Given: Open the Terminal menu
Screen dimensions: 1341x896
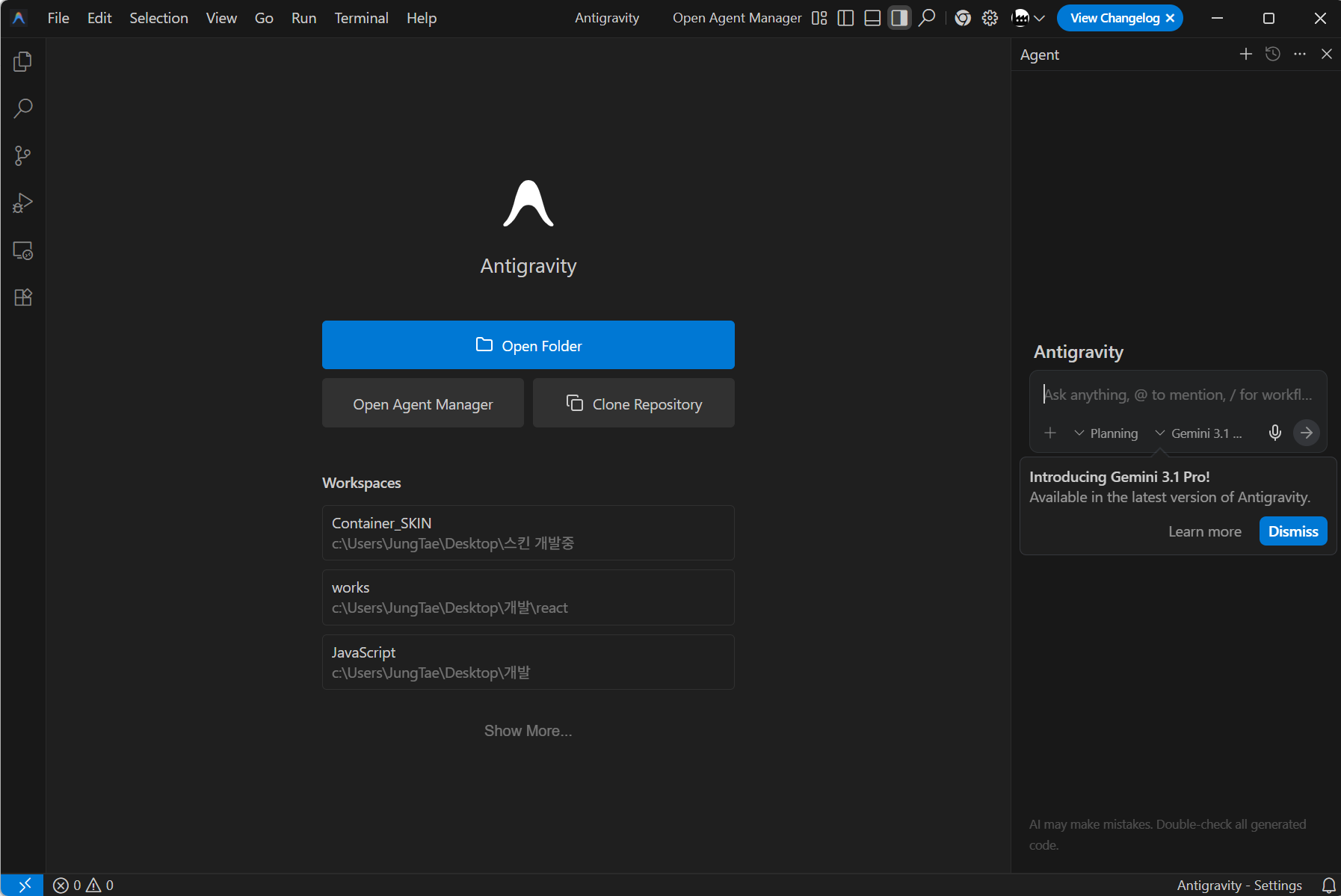Looking at the screenshot, I should (x=361, y=18).
